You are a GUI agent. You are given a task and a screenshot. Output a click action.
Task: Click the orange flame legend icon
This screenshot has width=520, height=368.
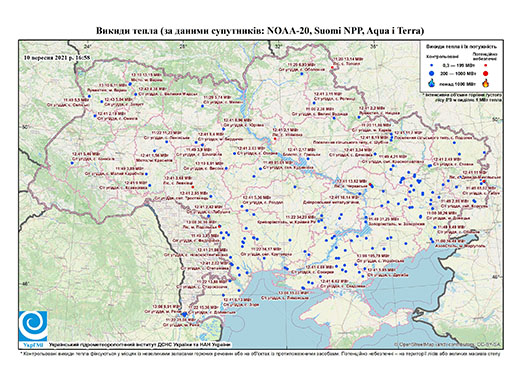point(486,83)
